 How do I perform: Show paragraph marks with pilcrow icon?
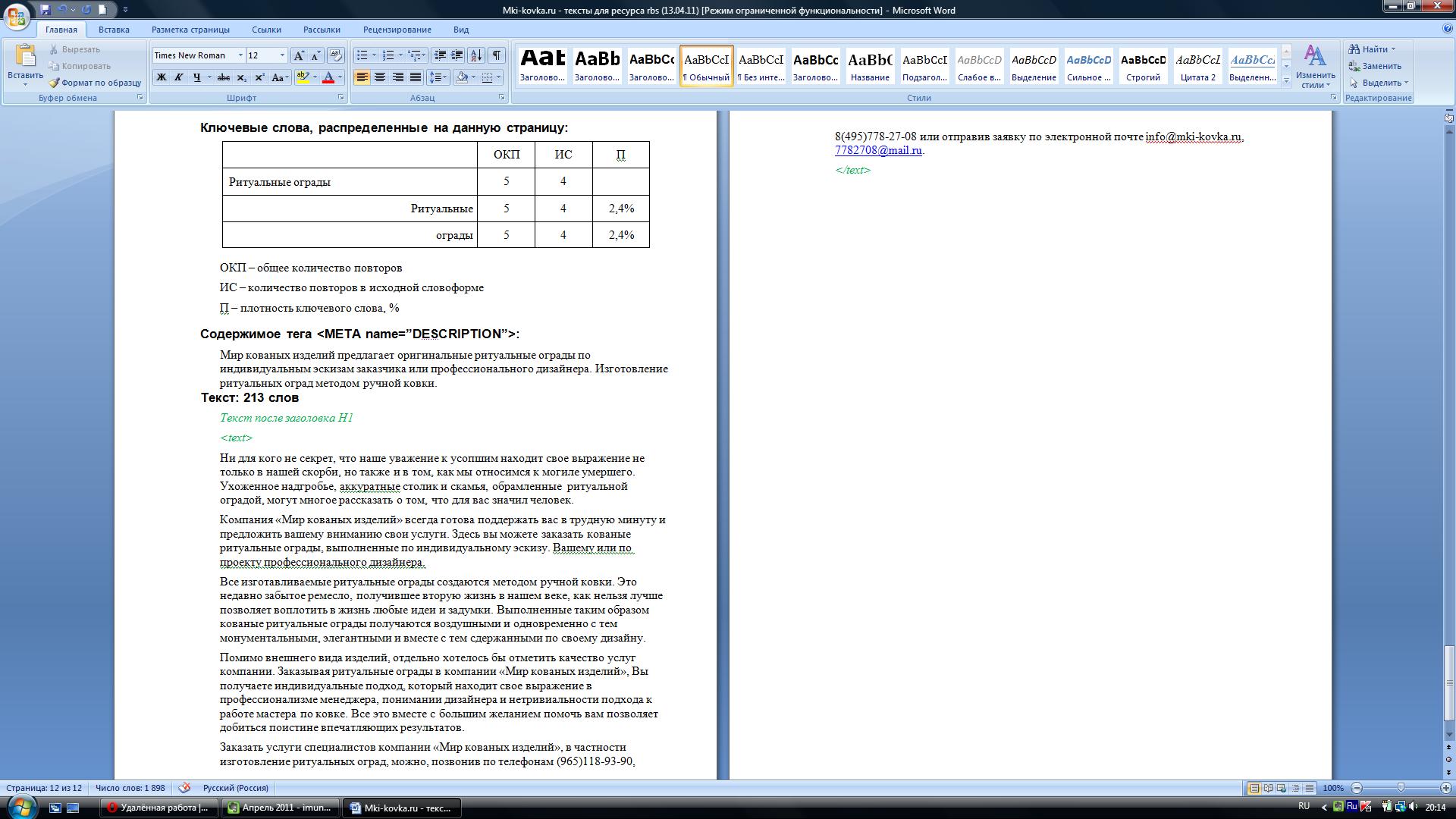click(x=497, y=55)
